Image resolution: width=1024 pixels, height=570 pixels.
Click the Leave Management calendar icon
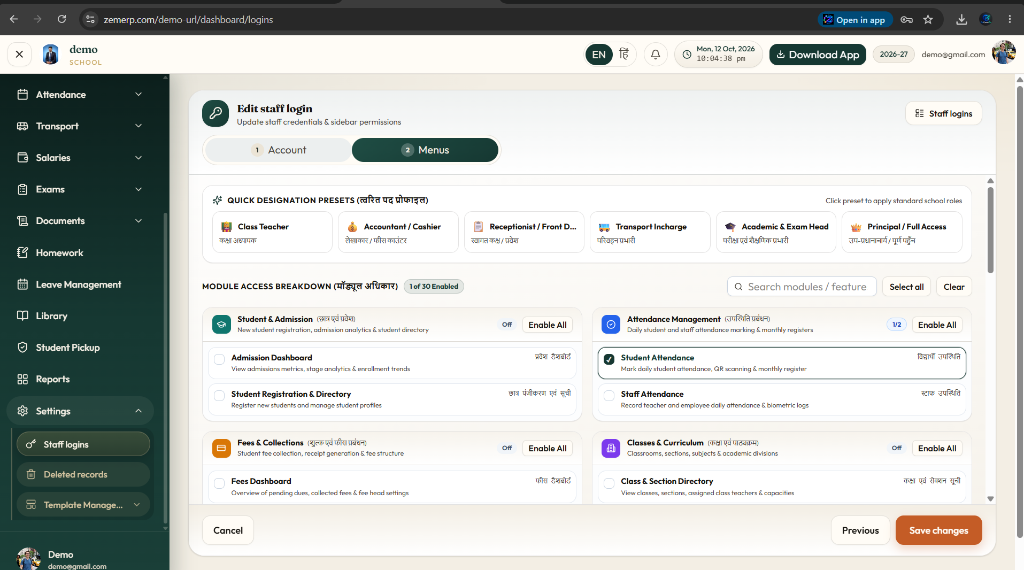[23, 284]
